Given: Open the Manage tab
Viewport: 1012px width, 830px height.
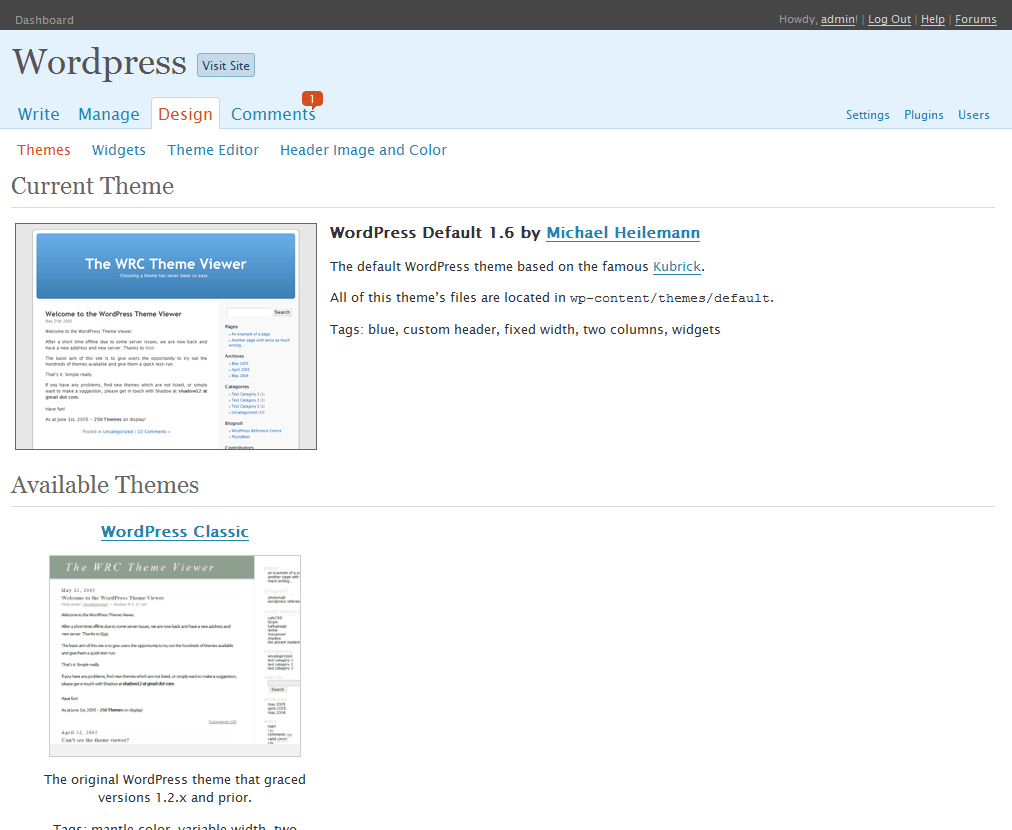Looking at the screenshot, I should (x=108, y=114).
